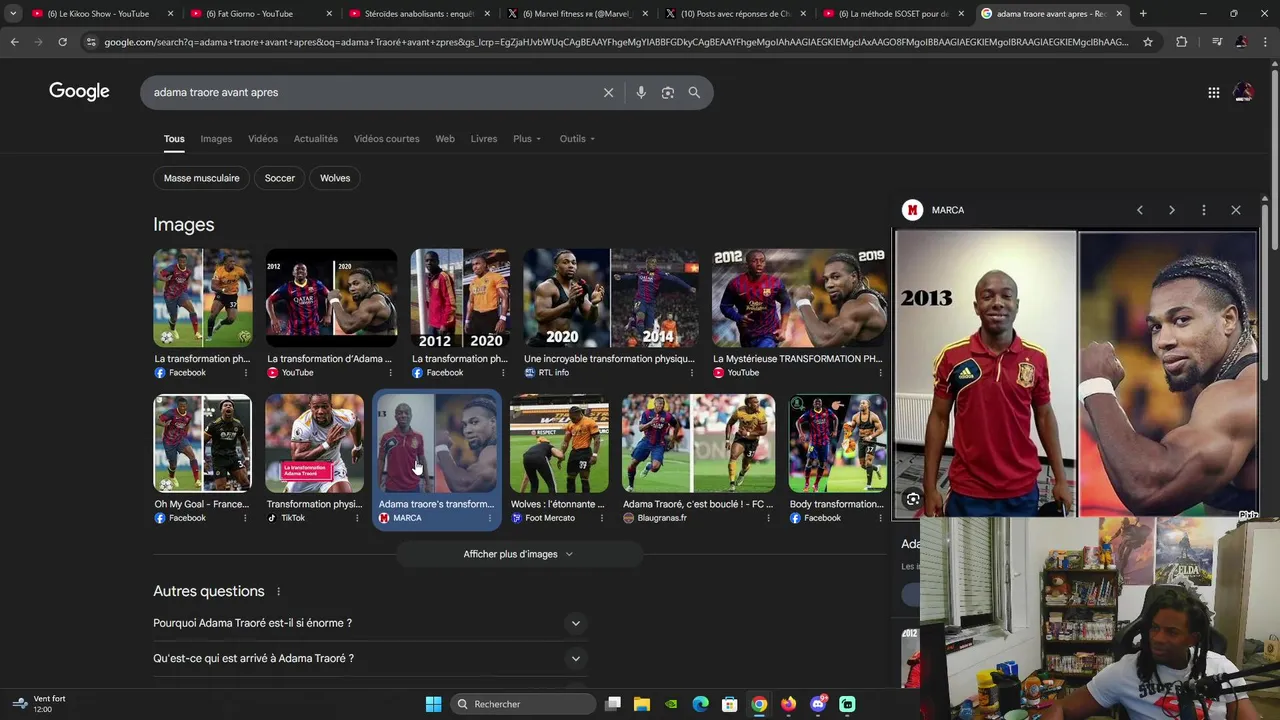This screenshot has height=720, width=1280.
Task: Open RTL info 'Une incroyable transformation' thumbnail
Action: [611, 298]
